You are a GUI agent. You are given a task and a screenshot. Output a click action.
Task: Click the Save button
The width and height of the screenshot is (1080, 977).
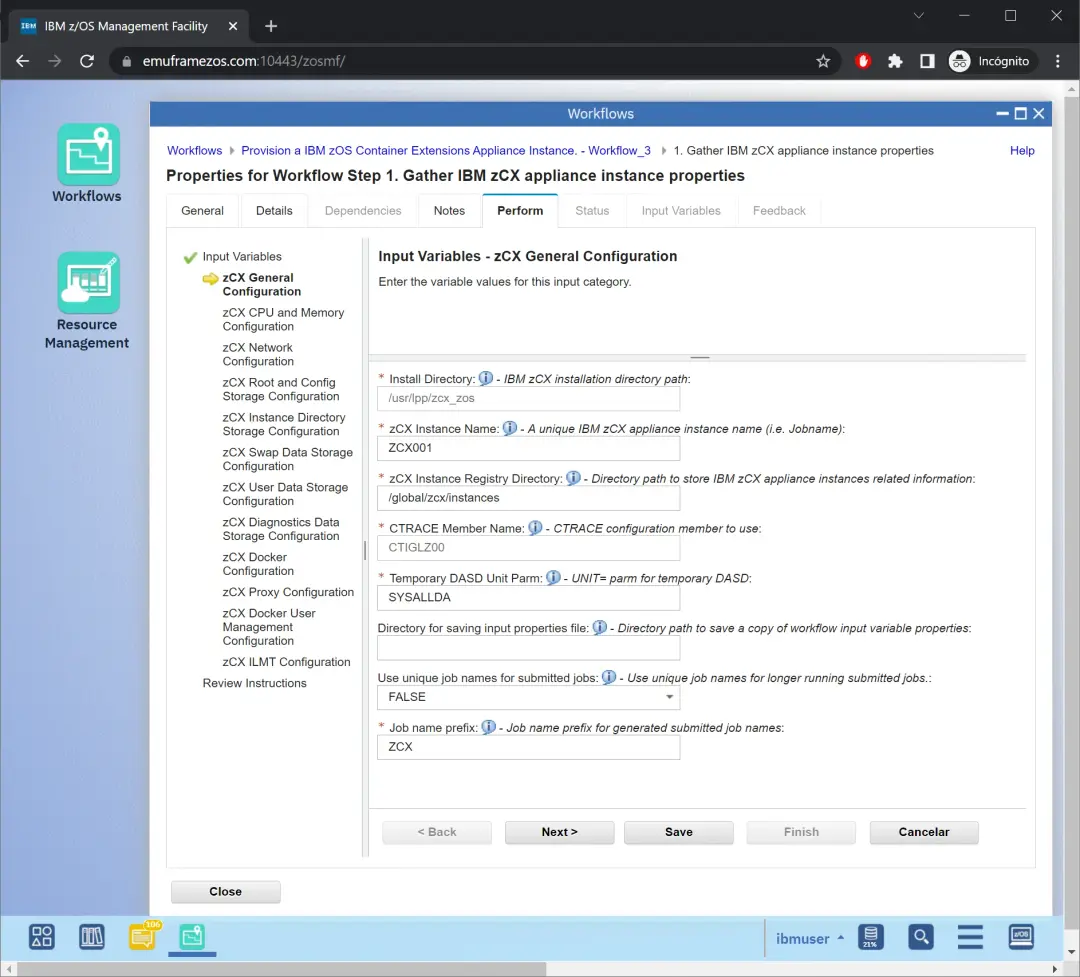(678, 832)
